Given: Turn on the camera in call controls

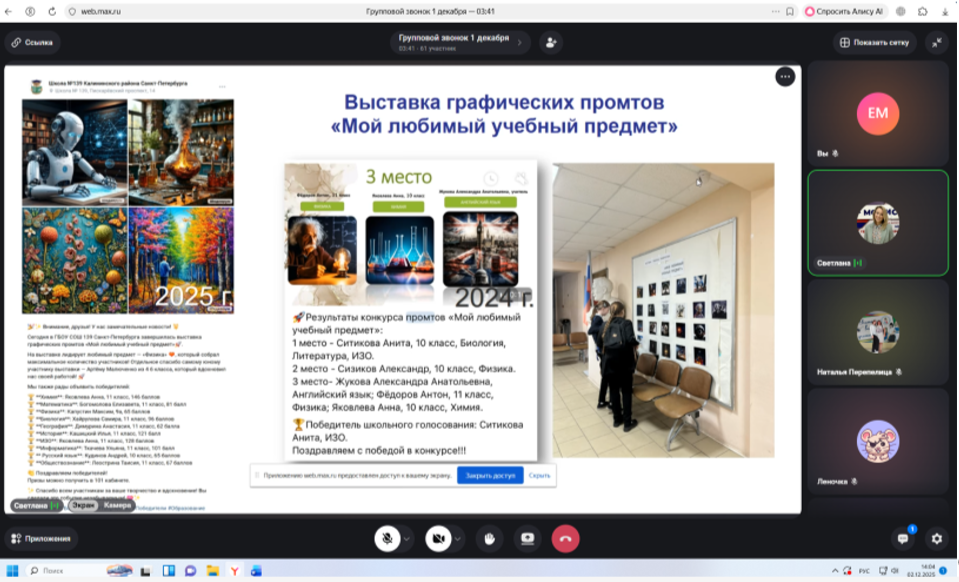Looking at the screenshot, I should tap(438, 539).
